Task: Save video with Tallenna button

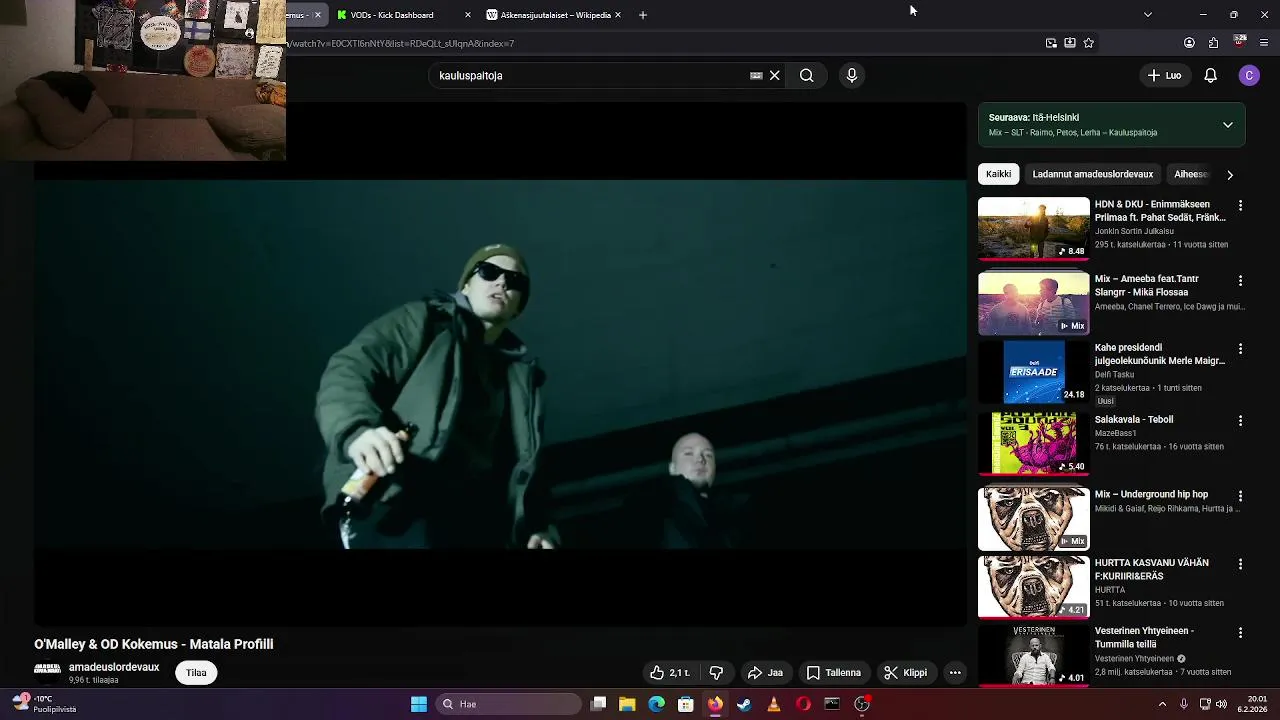Action: click(x=834, y=673)
